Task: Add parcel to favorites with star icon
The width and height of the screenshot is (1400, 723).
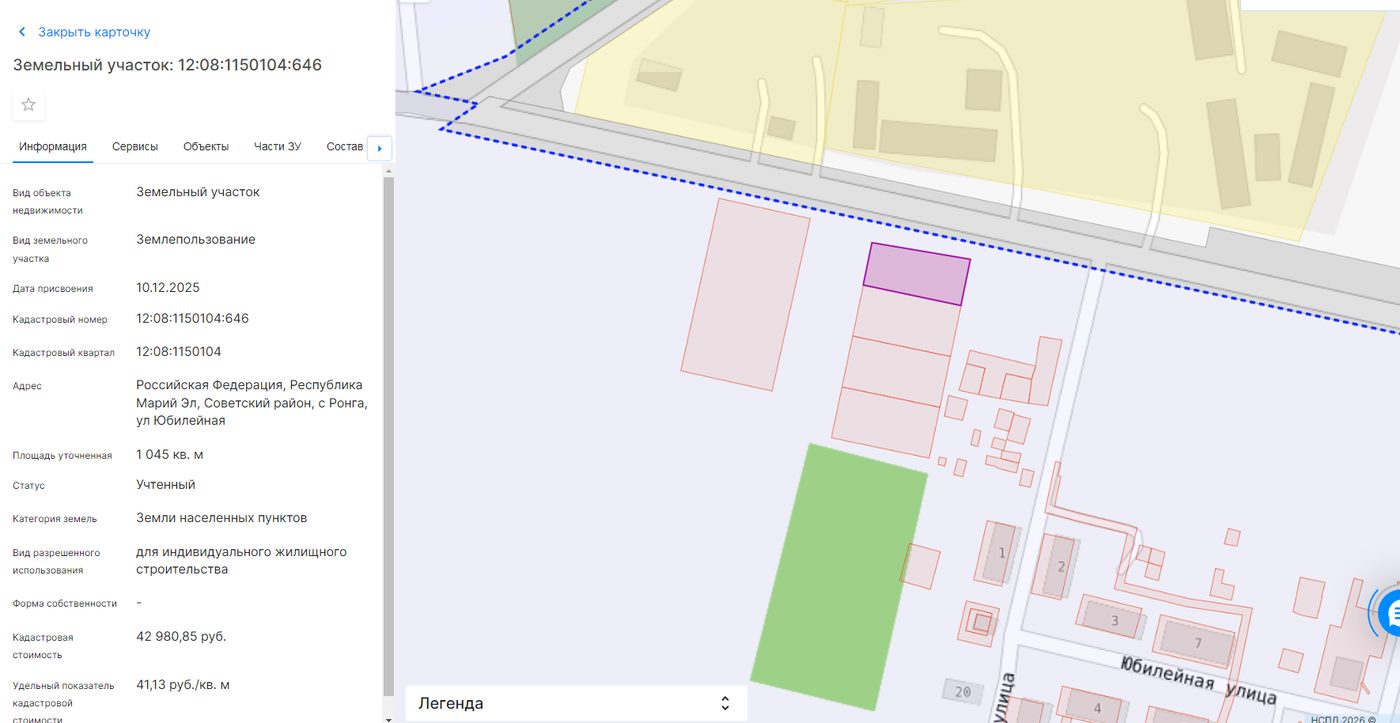Action: click(28, 105)
